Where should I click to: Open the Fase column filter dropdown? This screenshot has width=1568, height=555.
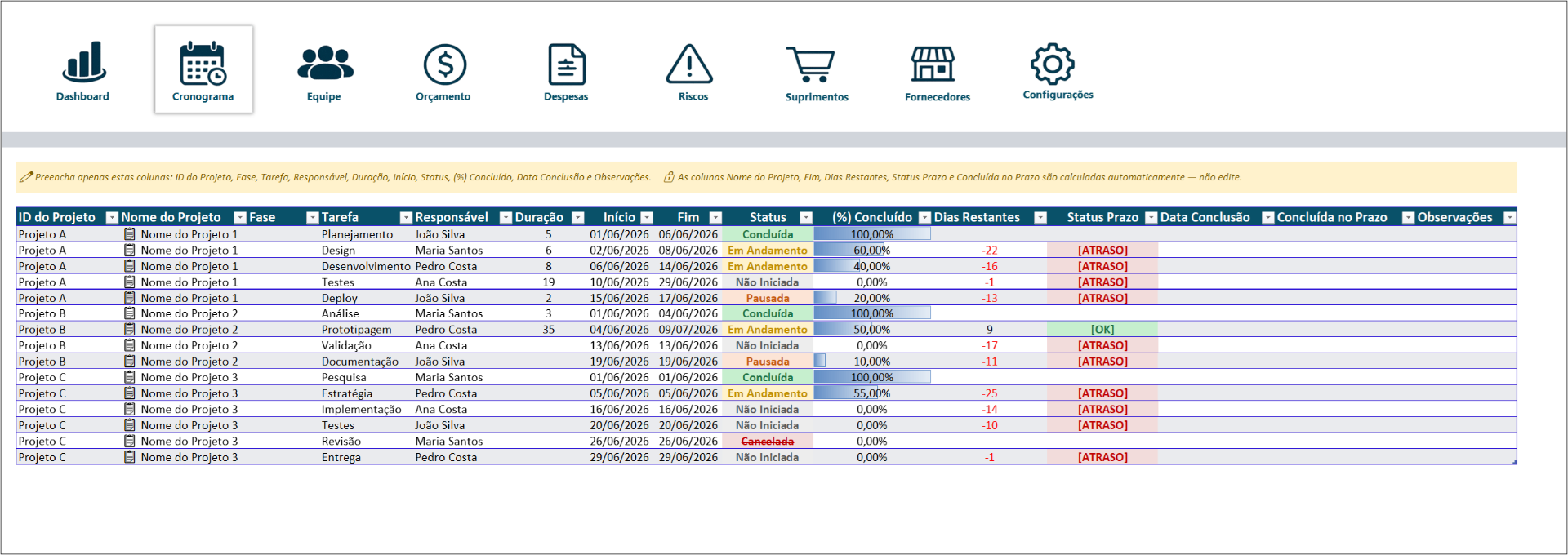[x=312, y=218]
